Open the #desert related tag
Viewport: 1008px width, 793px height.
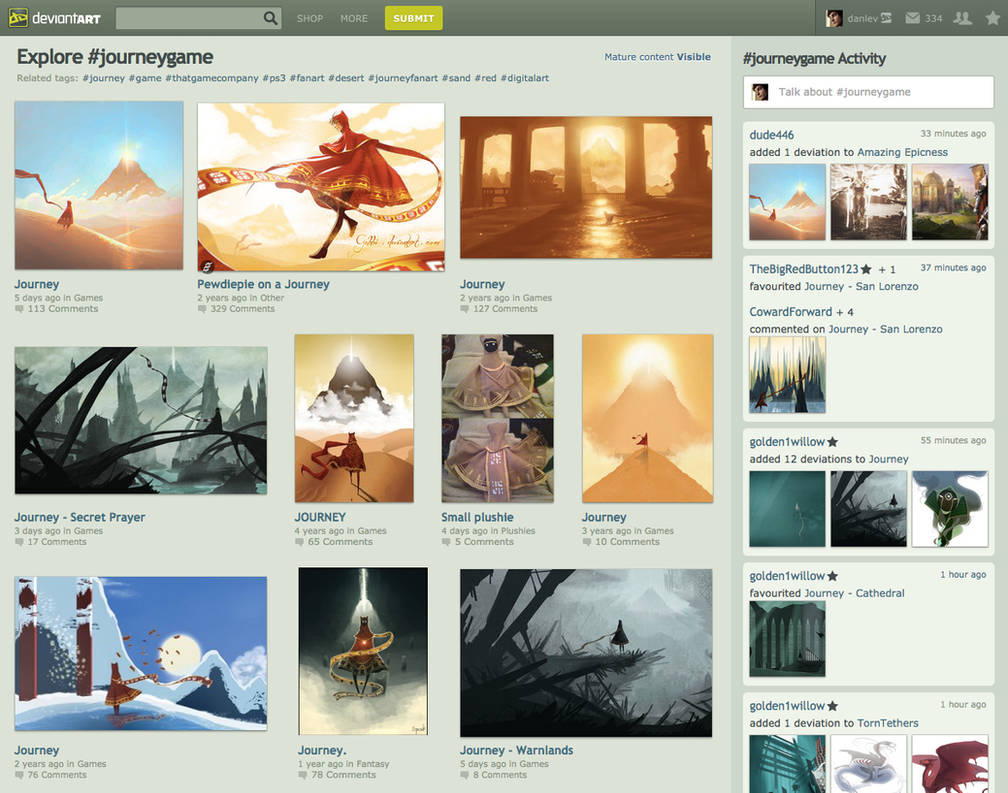point(346,78)
